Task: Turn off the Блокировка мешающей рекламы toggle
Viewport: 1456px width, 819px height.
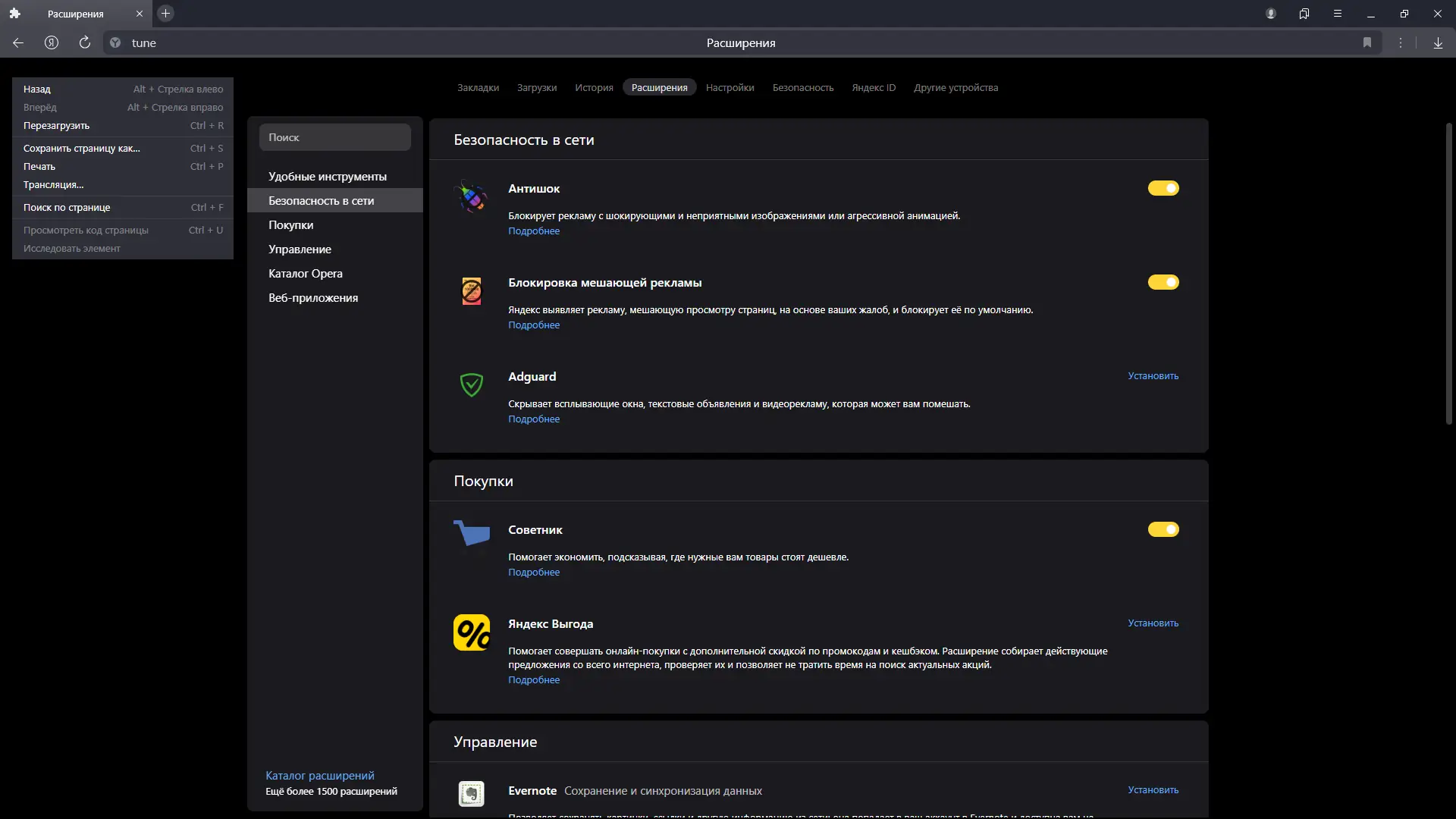Action: tap(1163, 282)
